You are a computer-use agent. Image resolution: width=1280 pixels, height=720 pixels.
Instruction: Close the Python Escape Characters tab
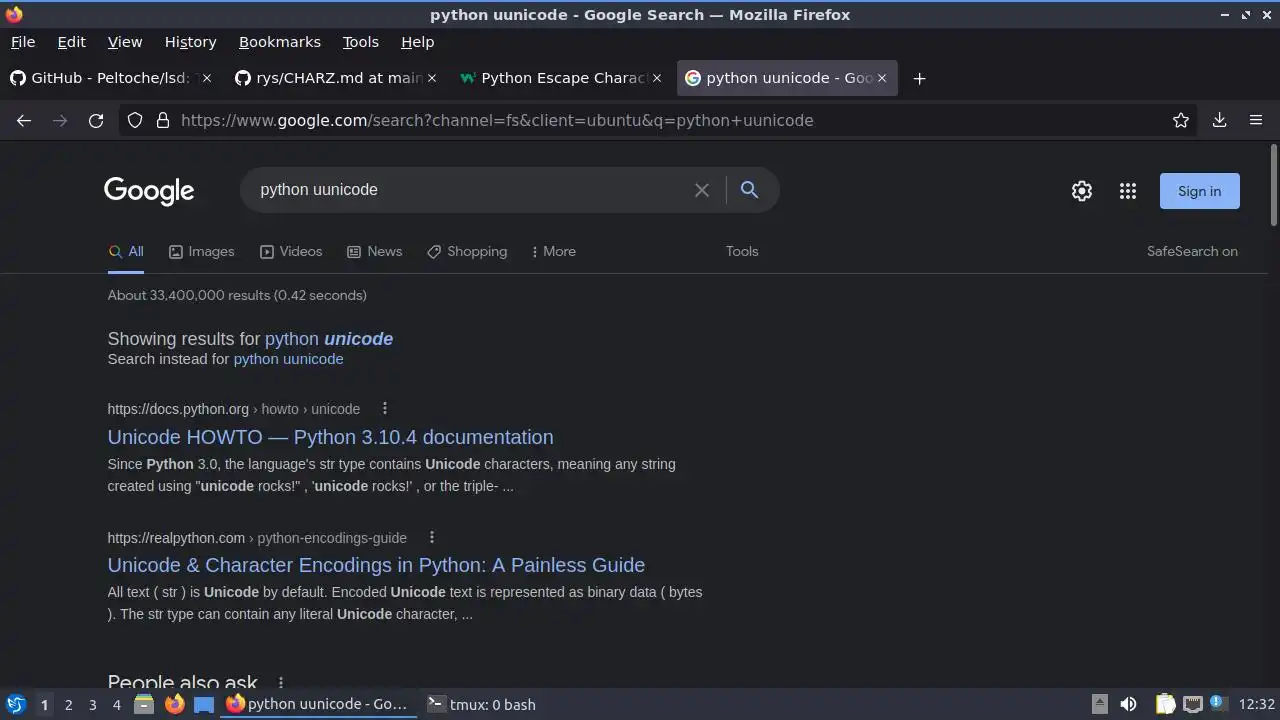[657, 78]
